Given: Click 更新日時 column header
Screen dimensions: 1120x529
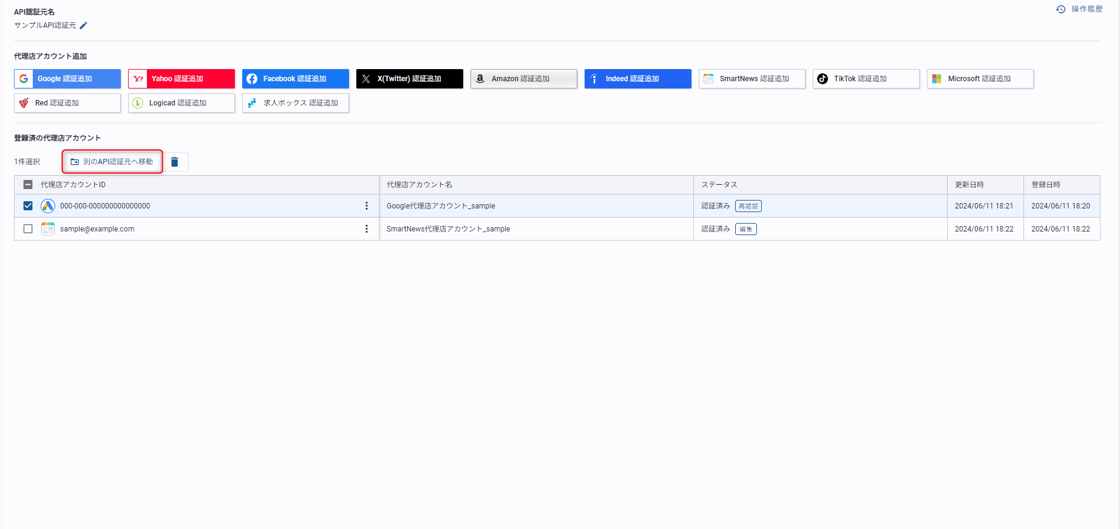Looking at the screenshot, I should click(969, 185).
